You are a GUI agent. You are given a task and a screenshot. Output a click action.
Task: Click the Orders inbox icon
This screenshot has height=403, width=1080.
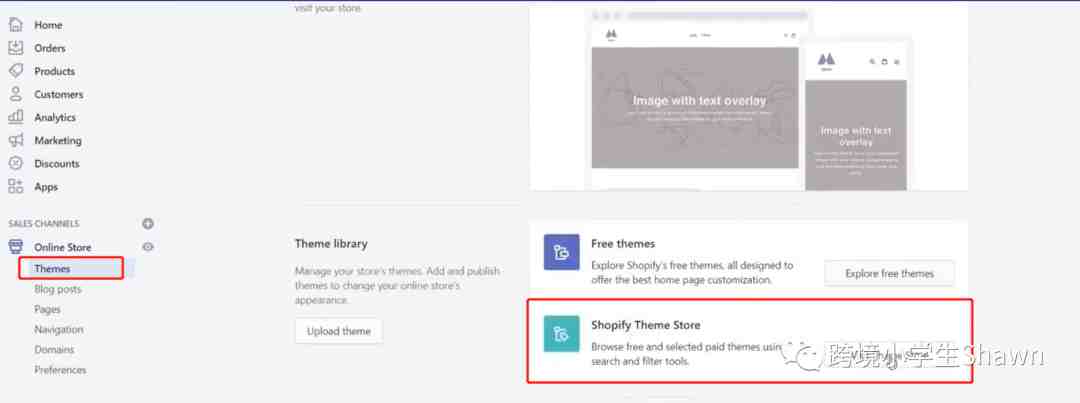tap(16, 48)
